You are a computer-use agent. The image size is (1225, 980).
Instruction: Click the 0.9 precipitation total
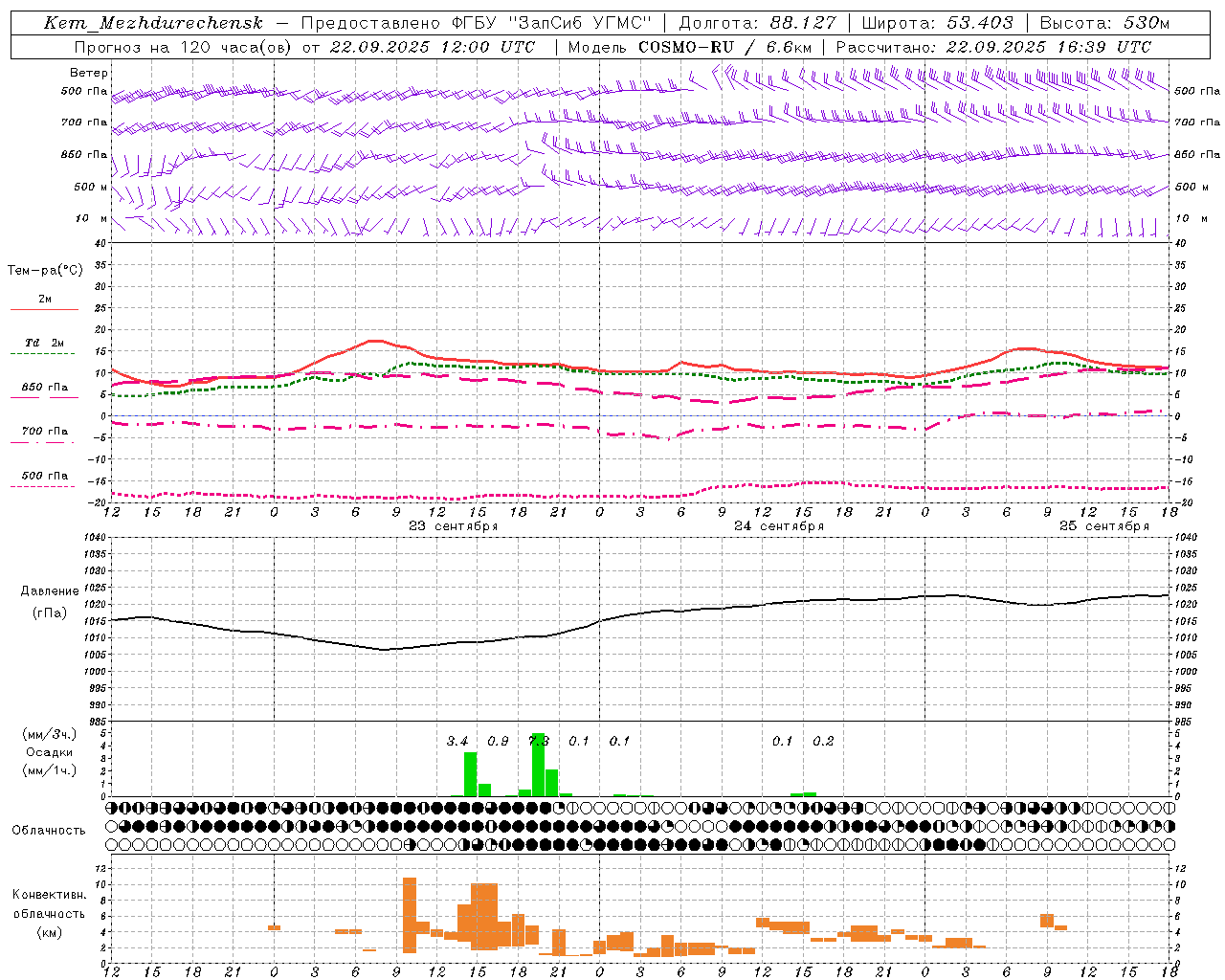[498, 742]
